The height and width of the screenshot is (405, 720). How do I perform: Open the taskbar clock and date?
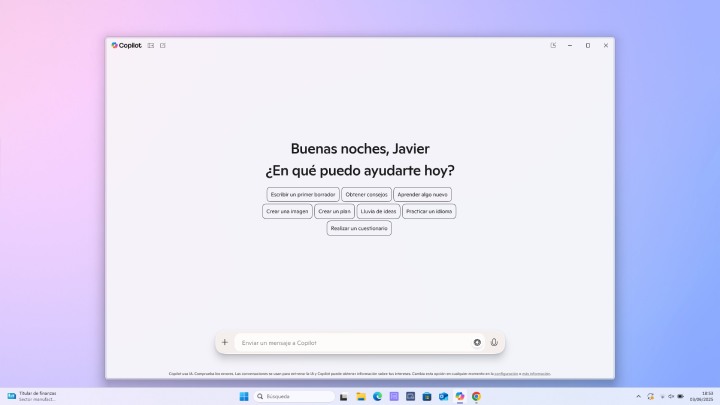702,396
